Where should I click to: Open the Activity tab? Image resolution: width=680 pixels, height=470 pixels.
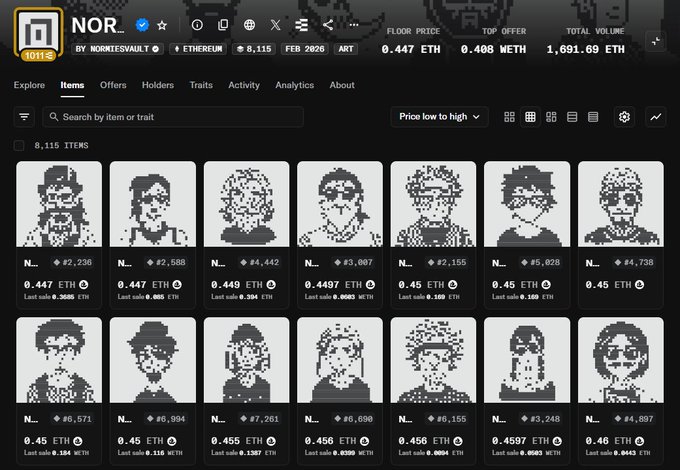[244, 85]
